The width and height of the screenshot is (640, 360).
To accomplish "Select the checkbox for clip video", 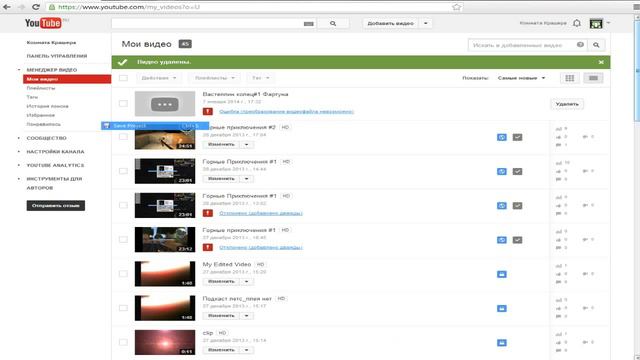I will (123, 342).
